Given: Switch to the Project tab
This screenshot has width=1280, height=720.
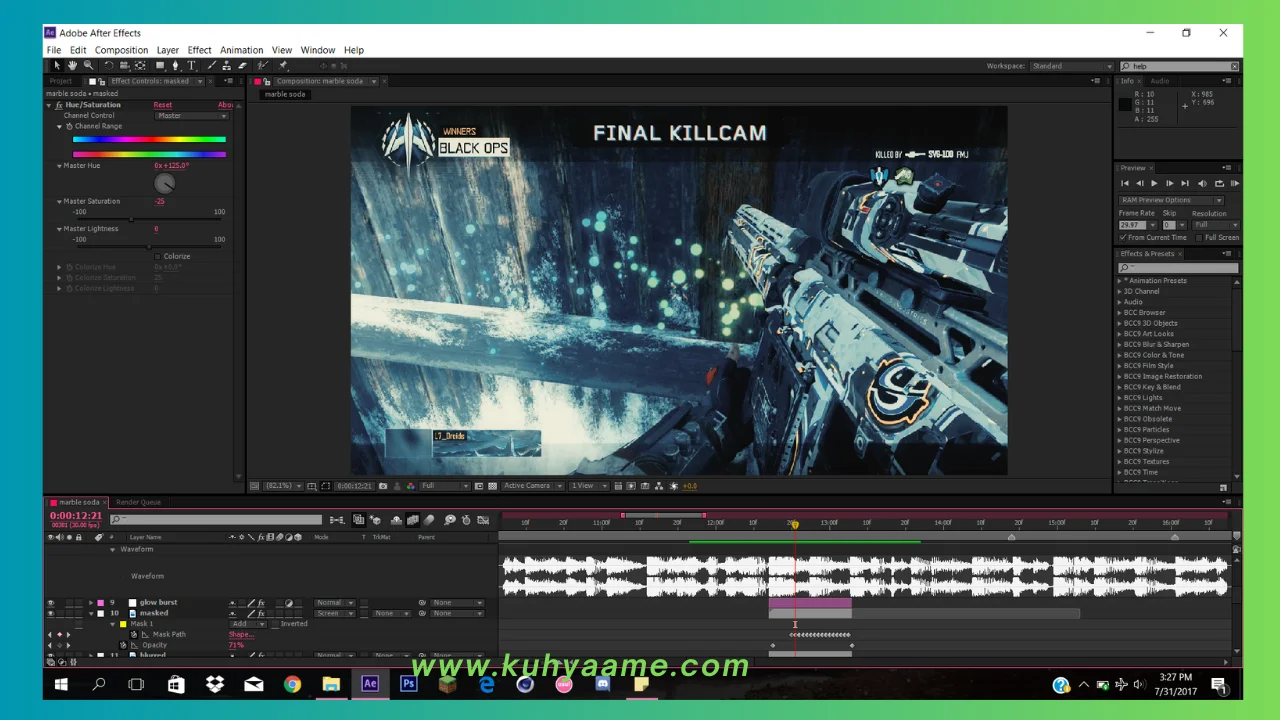Looking at the screenshot, I should 61,81.
